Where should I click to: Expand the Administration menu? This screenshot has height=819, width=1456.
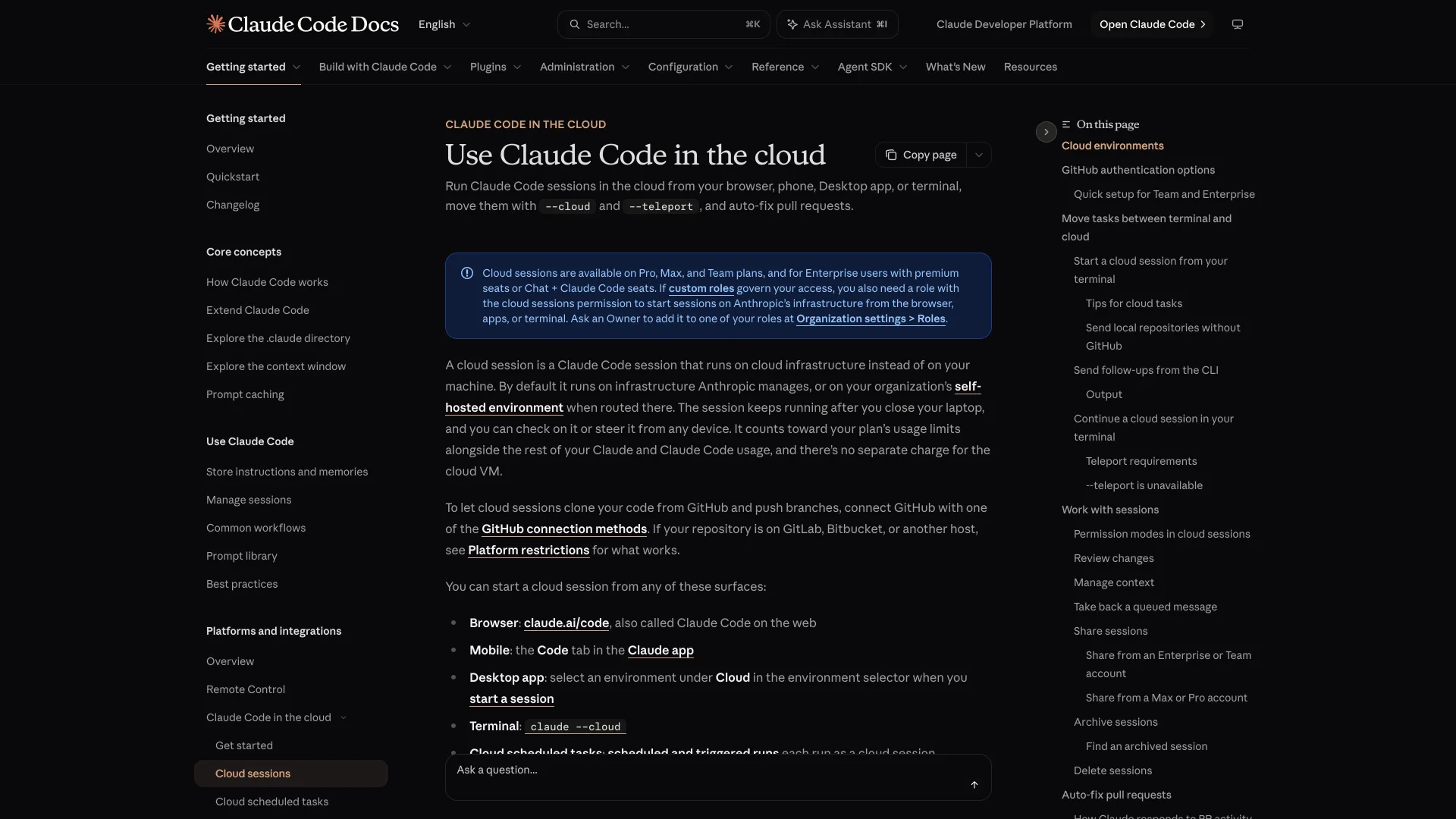point(585,67)
